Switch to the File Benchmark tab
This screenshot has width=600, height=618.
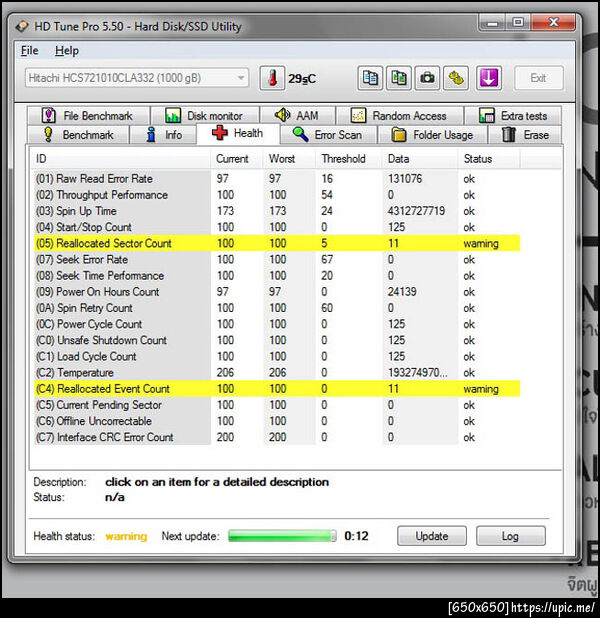(88, 115)
